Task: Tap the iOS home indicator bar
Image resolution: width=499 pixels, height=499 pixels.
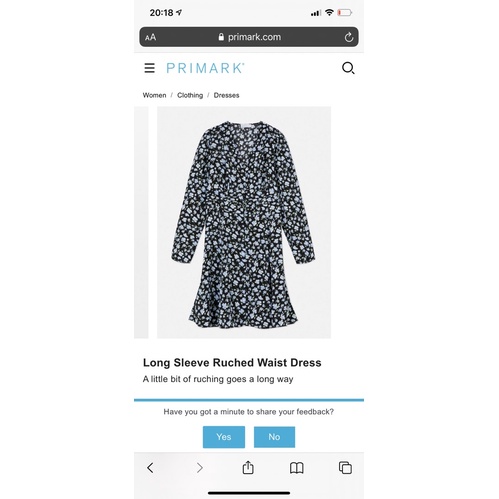Action: pos(249,493)
